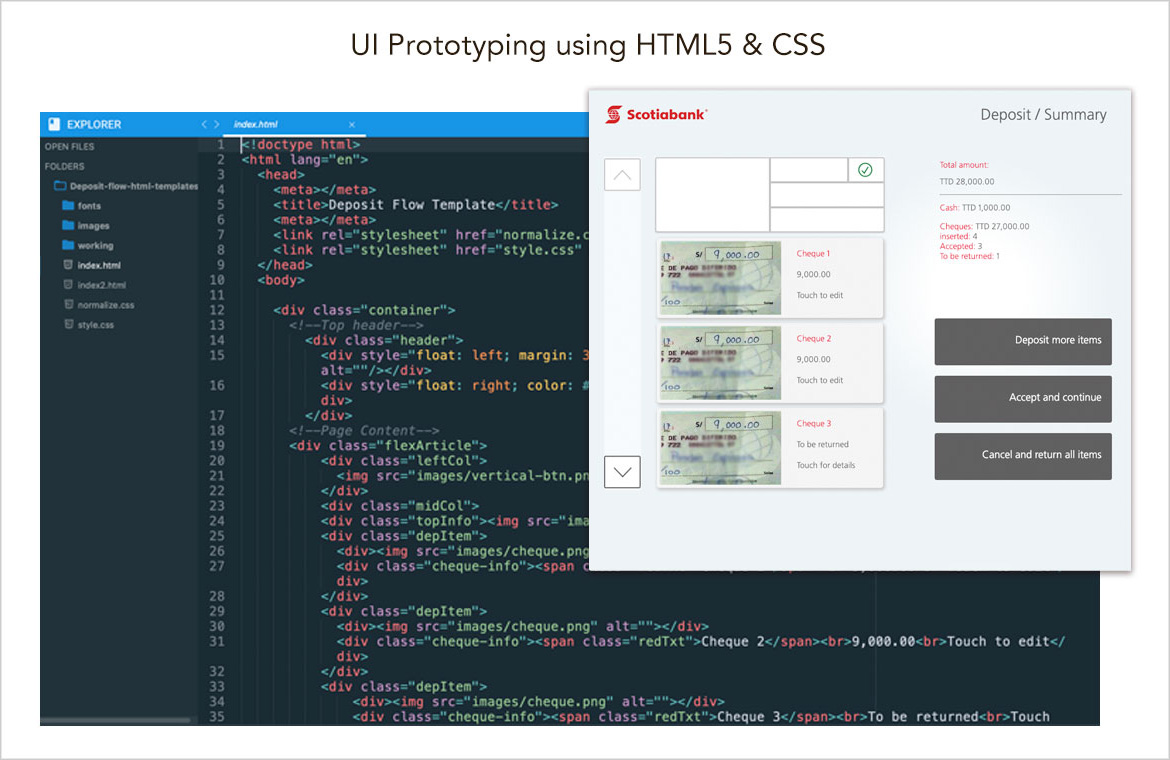Viewport: 1170px width, 760px height.
Task: Switch to the index.html tab
Action: pos(256,124)
